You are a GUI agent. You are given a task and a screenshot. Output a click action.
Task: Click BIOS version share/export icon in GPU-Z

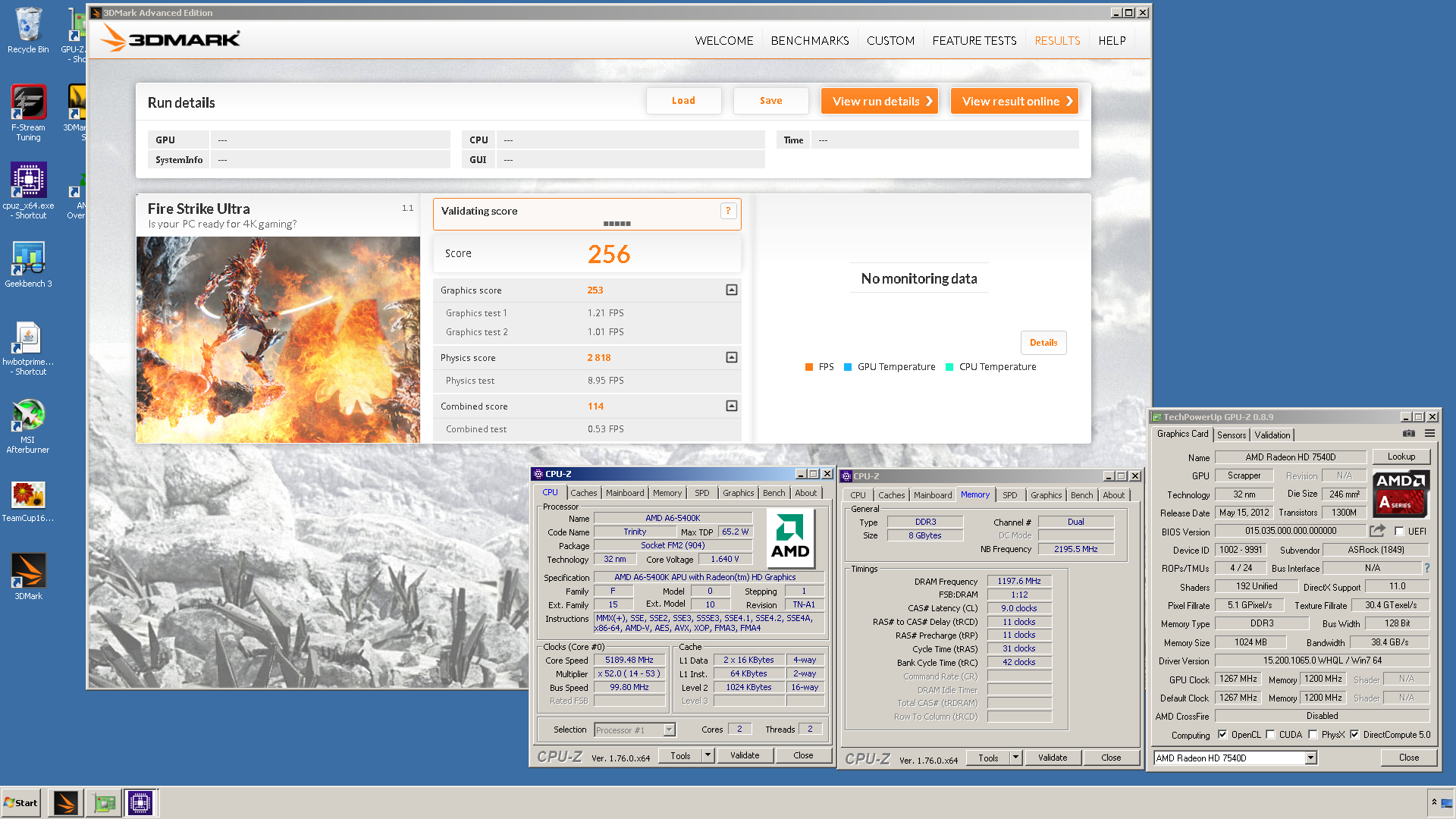click(x=1378, y=531)
